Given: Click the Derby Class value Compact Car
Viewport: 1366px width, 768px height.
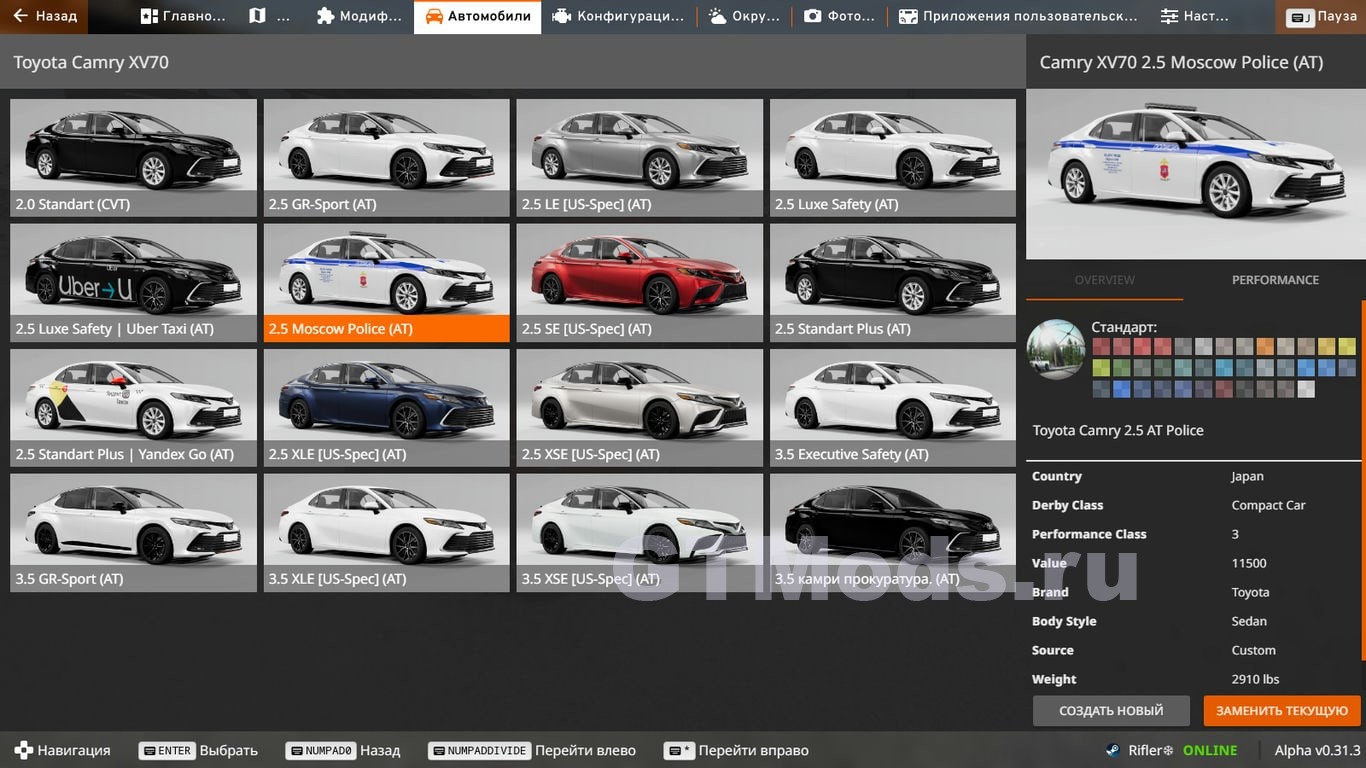Looking at the screenshot, I should (1268, 505).
